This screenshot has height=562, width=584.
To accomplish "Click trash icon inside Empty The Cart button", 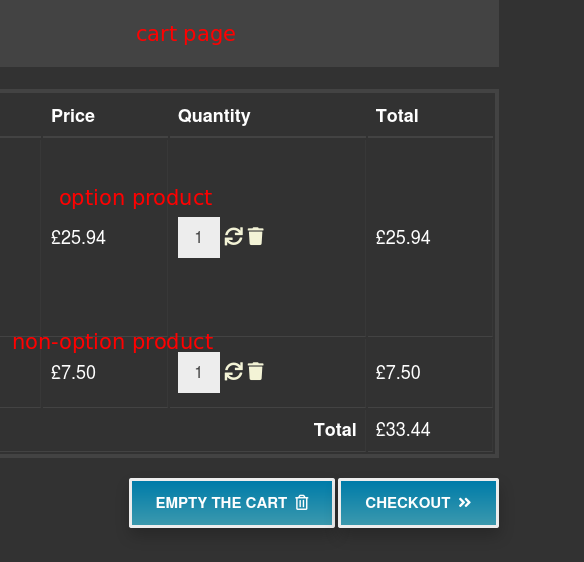I will (x=302, y=502).
